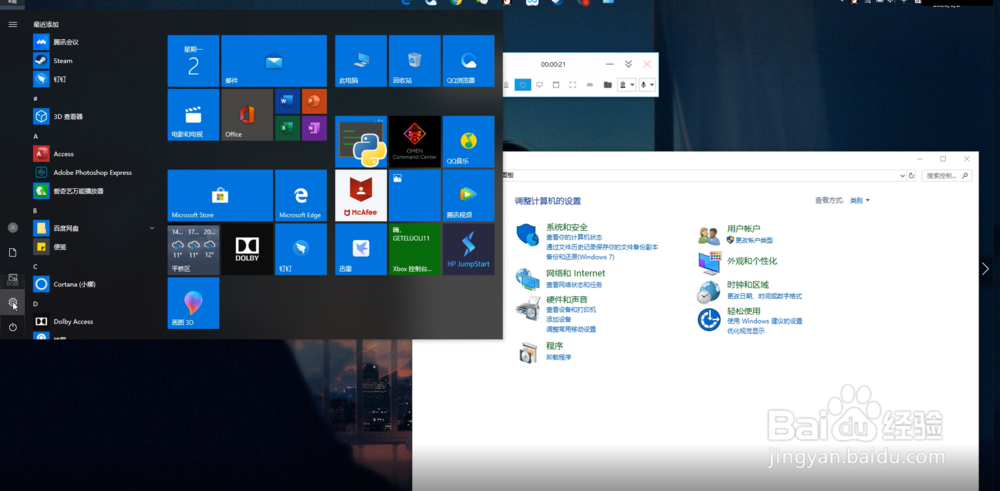
Task: Open 用户帐户 in Control Panel
Action: (x=744, y=228)
